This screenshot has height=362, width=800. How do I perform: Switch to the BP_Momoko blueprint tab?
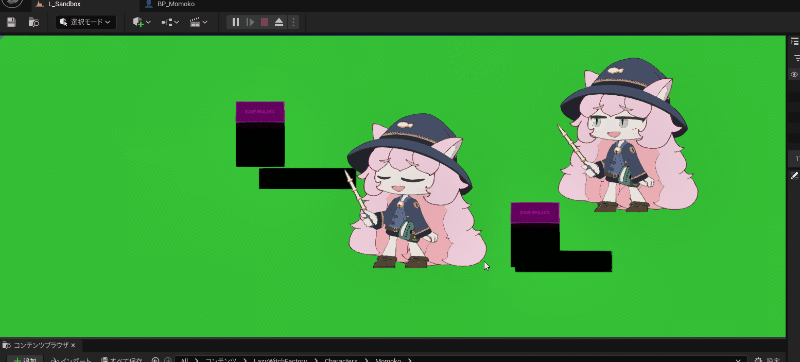click(170, 4)
